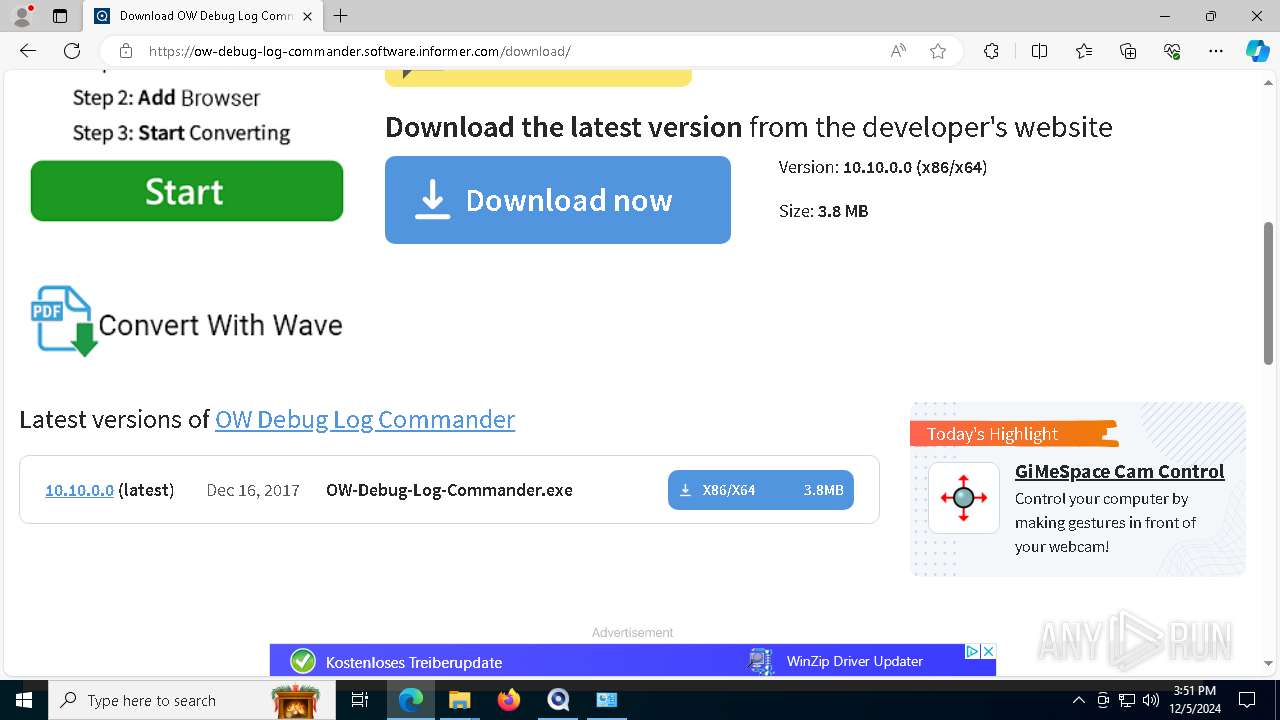1280x720 pixels.
Task: Open the profile avatar icon
Action: 21,16
